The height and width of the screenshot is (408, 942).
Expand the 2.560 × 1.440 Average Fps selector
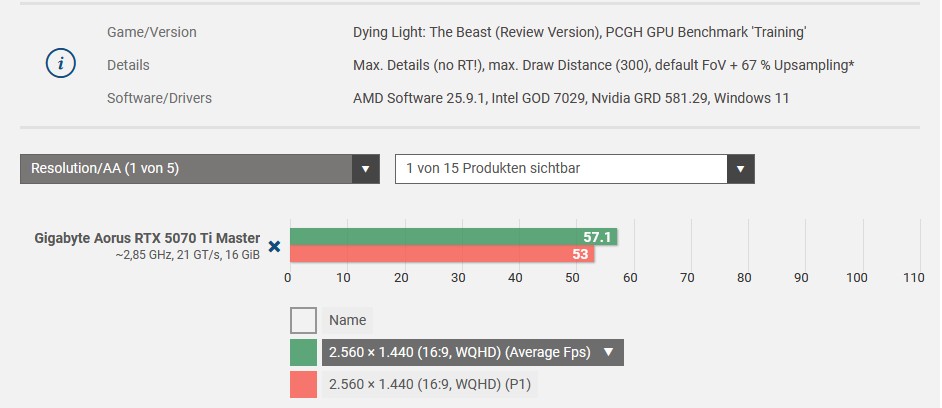pyautogui.click(x=473, y=352)
